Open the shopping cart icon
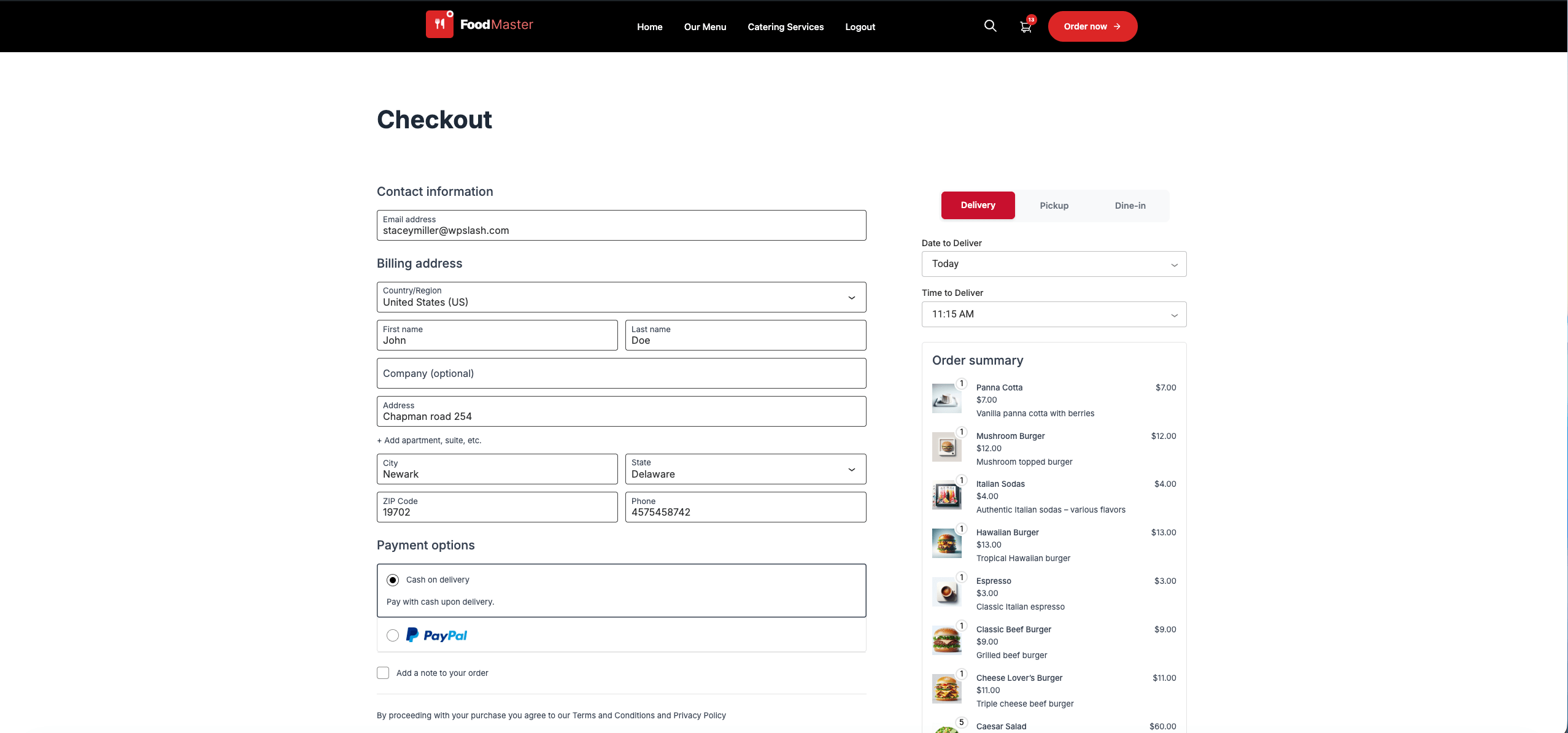Screen dimensions: 1568x733 [1025, 27]
